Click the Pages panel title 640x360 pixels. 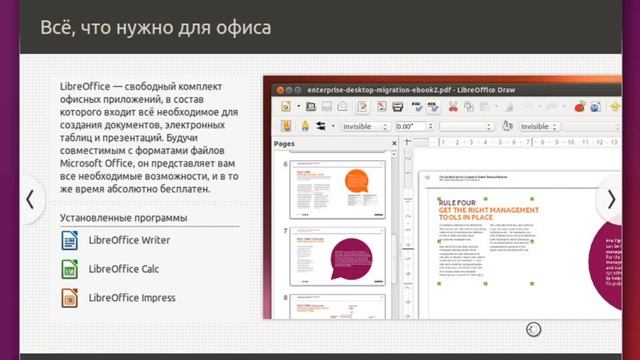284,144
